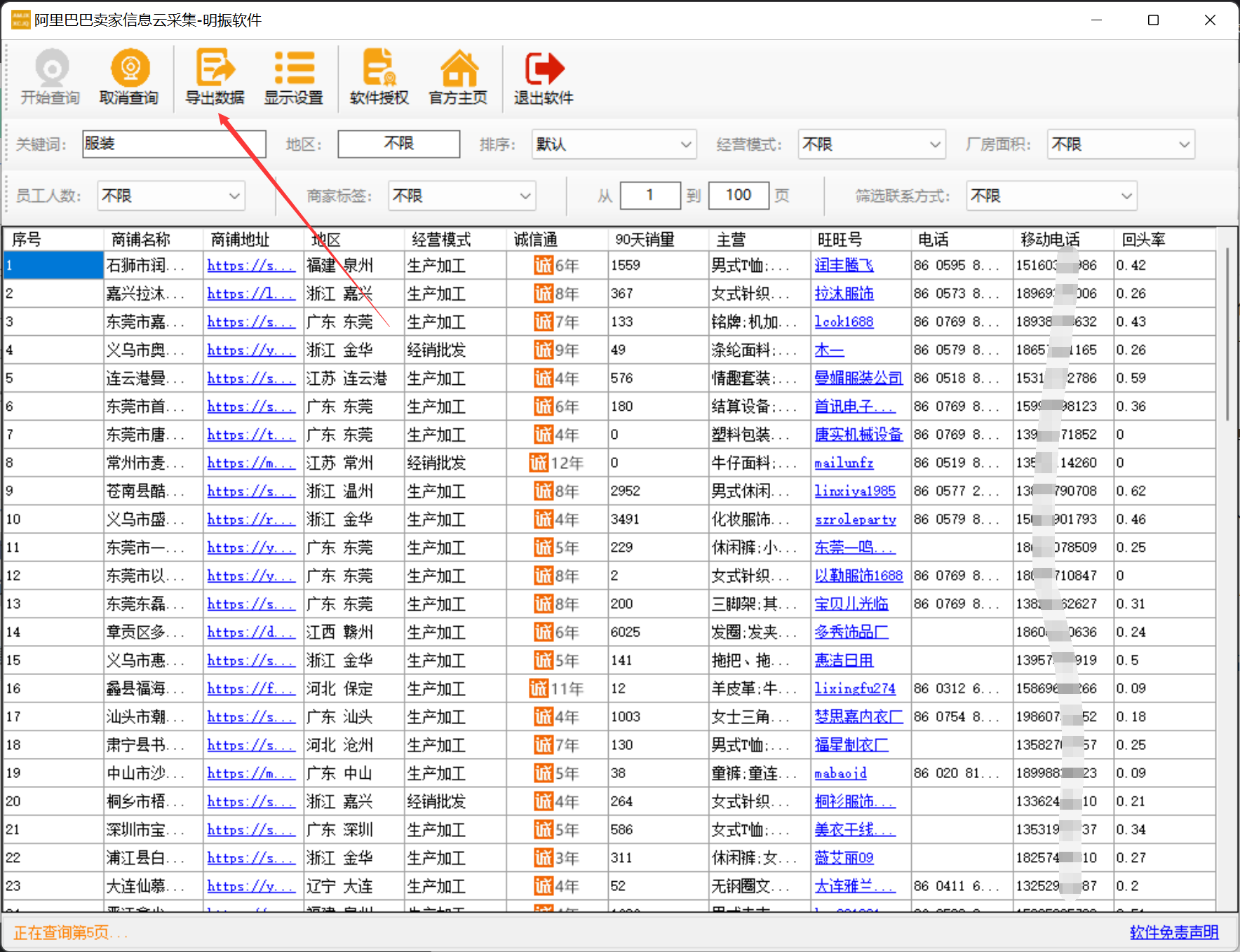The width and height of the screenshot is (1240, 952).
Task: Click the 关键词 input containing 服装
Action: [174, 144]
